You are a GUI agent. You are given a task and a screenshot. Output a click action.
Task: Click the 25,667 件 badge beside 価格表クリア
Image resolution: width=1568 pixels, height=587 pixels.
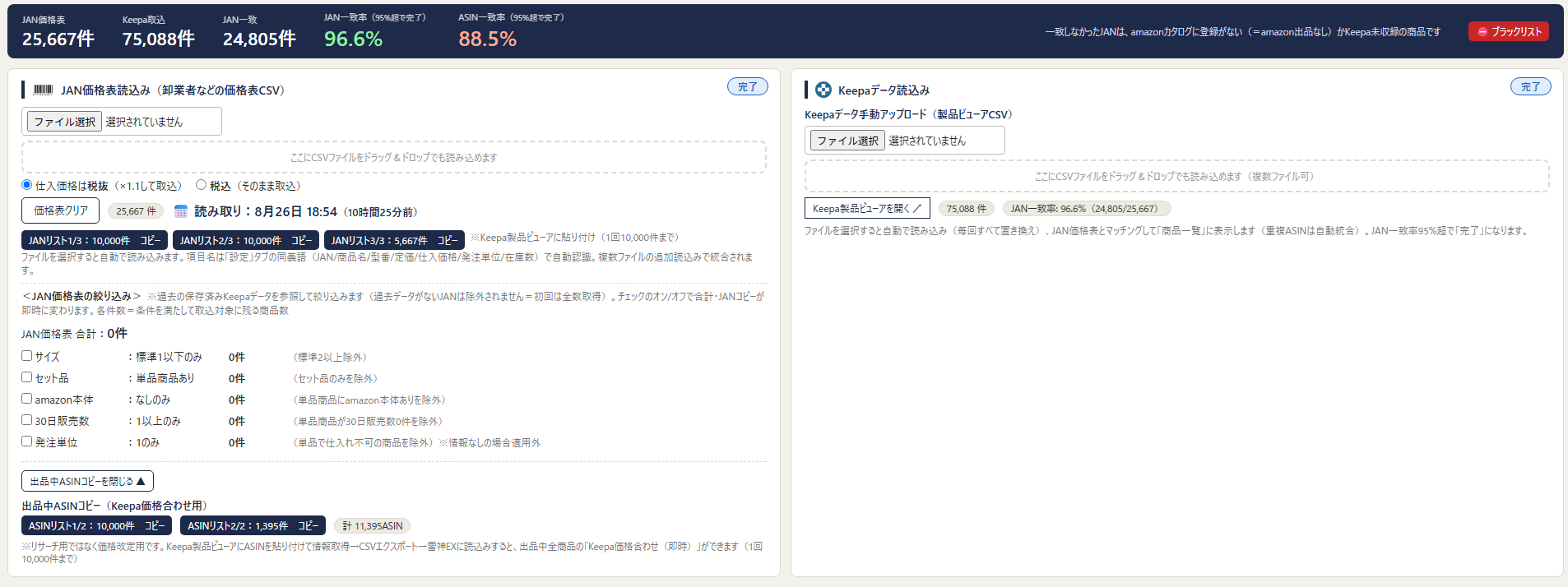click(x=136, y=211)
